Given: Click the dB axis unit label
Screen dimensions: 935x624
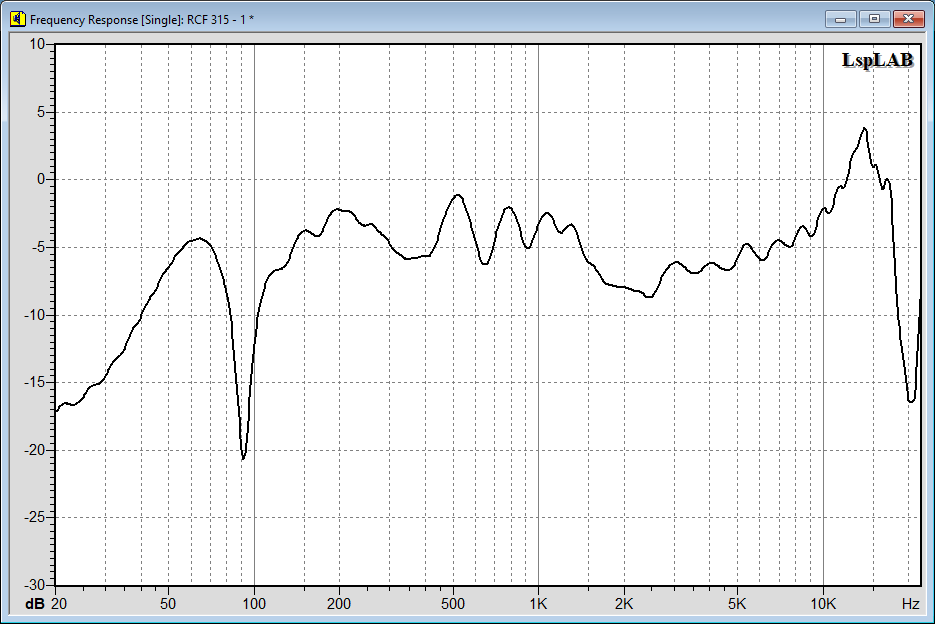Looking at the screenshot, I should 35,604.
